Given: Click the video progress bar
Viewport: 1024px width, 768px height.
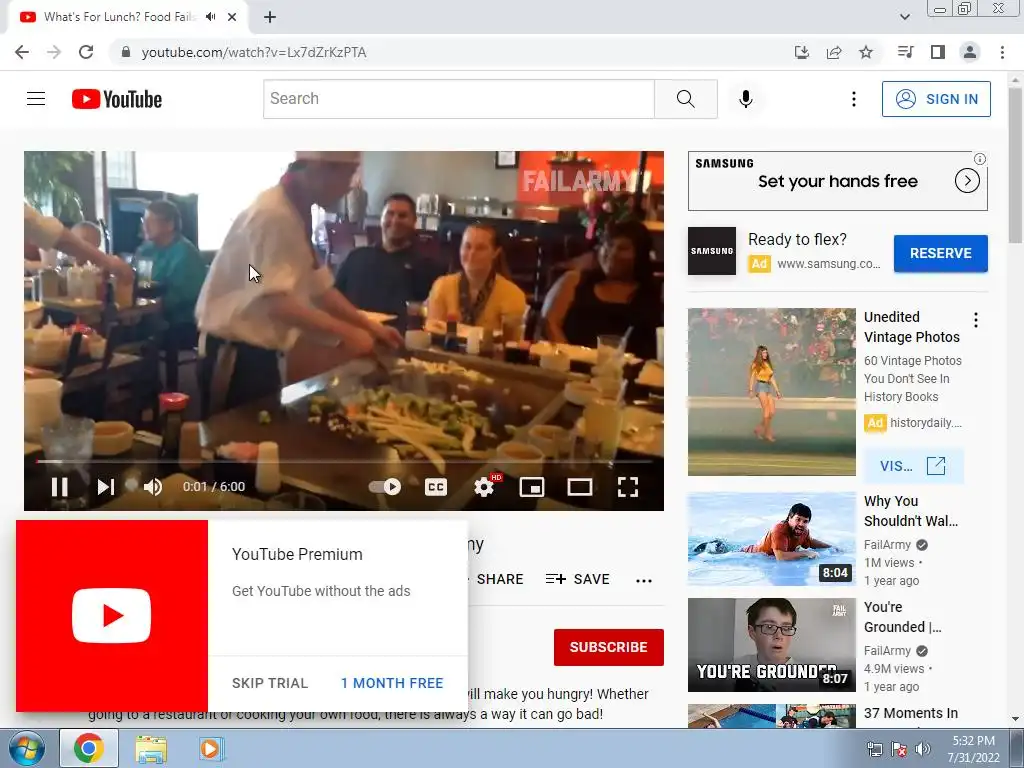Looking at the screenshot, I should click(x=344, y=461).
